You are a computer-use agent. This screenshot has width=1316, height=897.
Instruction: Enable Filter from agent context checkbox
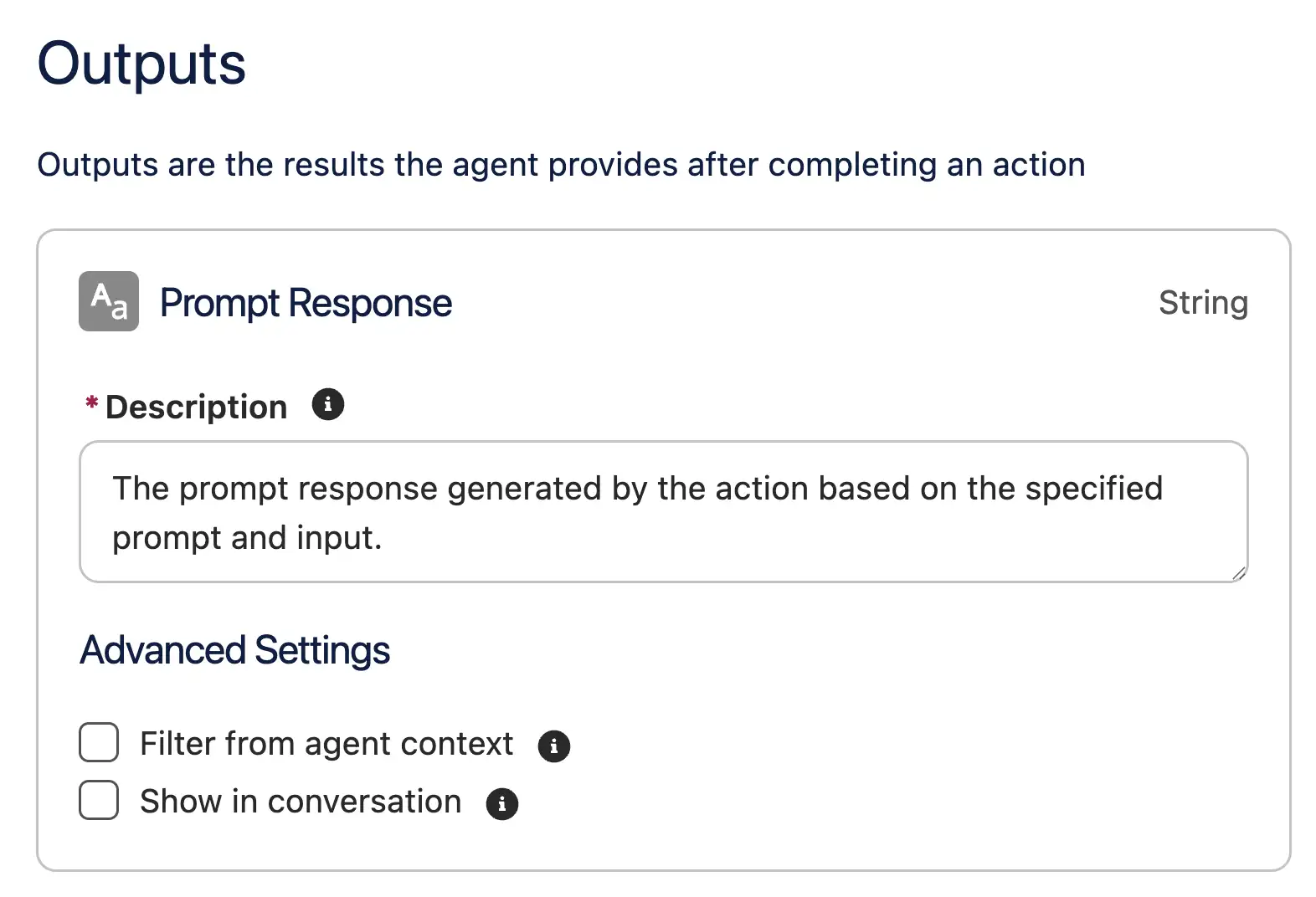pos(99,743)
